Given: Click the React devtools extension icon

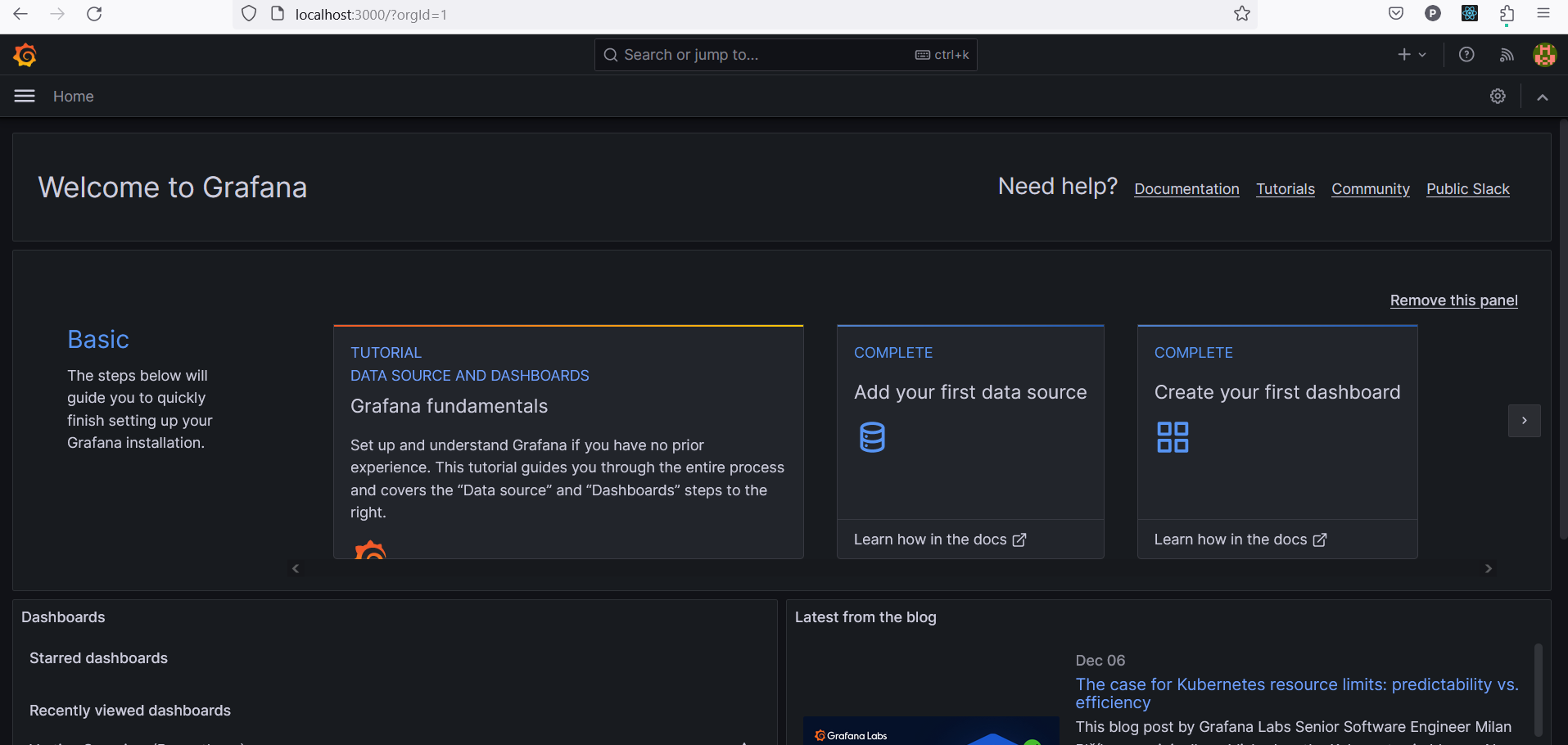Looking at the screenshot, I should coord(1470,13).
